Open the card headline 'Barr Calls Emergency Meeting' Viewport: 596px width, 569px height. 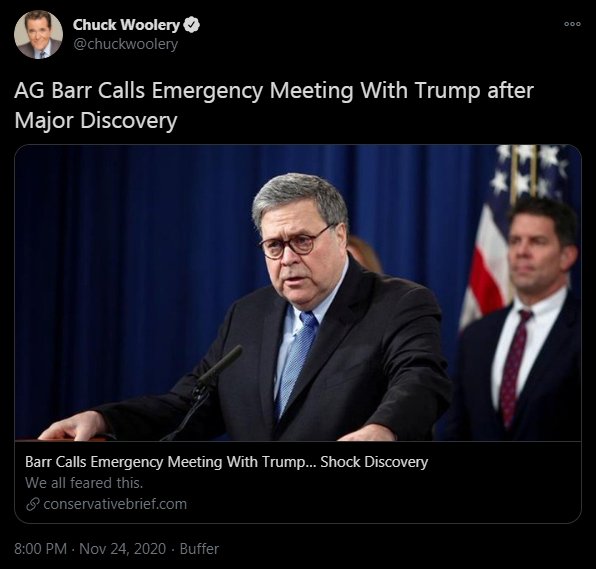[x=227, y=462]
